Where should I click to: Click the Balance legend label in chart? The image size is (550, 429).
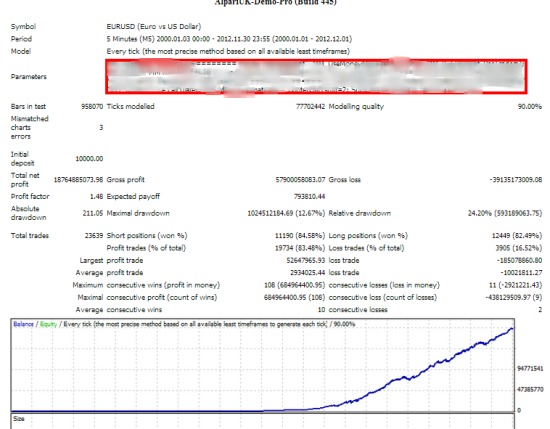coord(24,324)
